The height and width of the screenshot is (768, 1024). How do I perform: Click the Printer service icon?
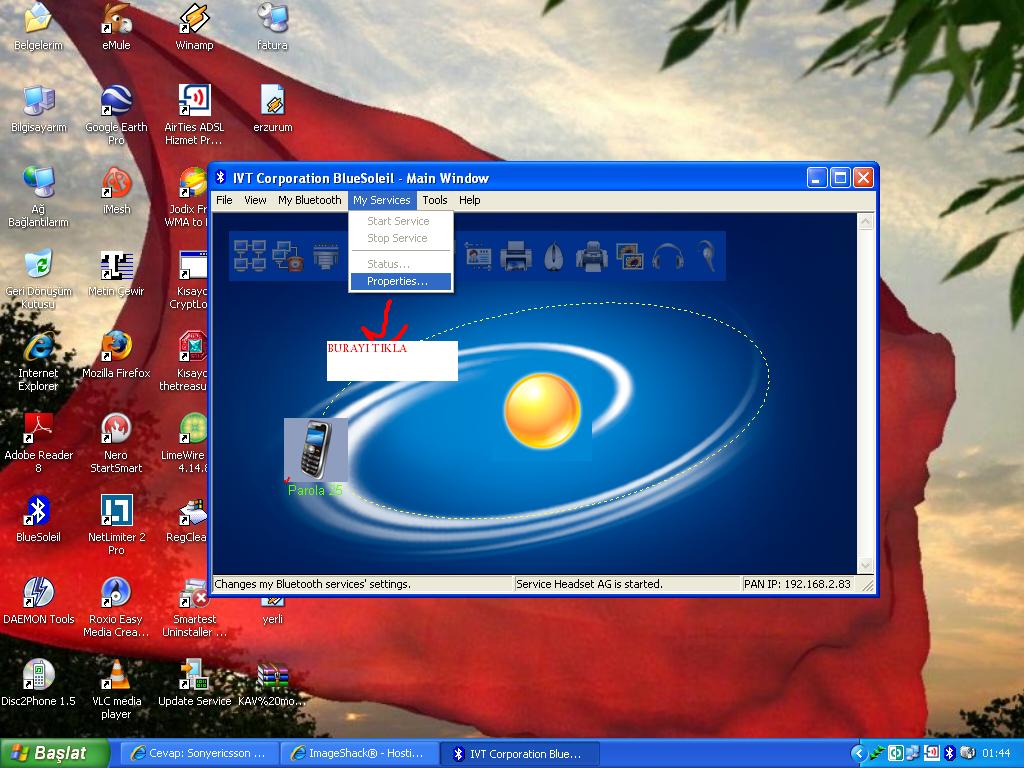tap(515, 256)
